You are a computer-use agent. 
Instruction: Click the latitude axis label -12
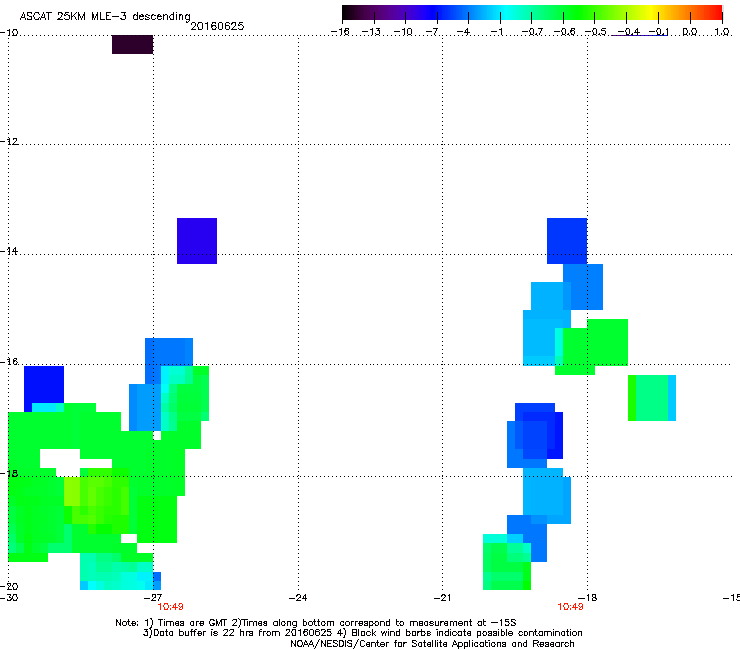(x=9, y=142)
